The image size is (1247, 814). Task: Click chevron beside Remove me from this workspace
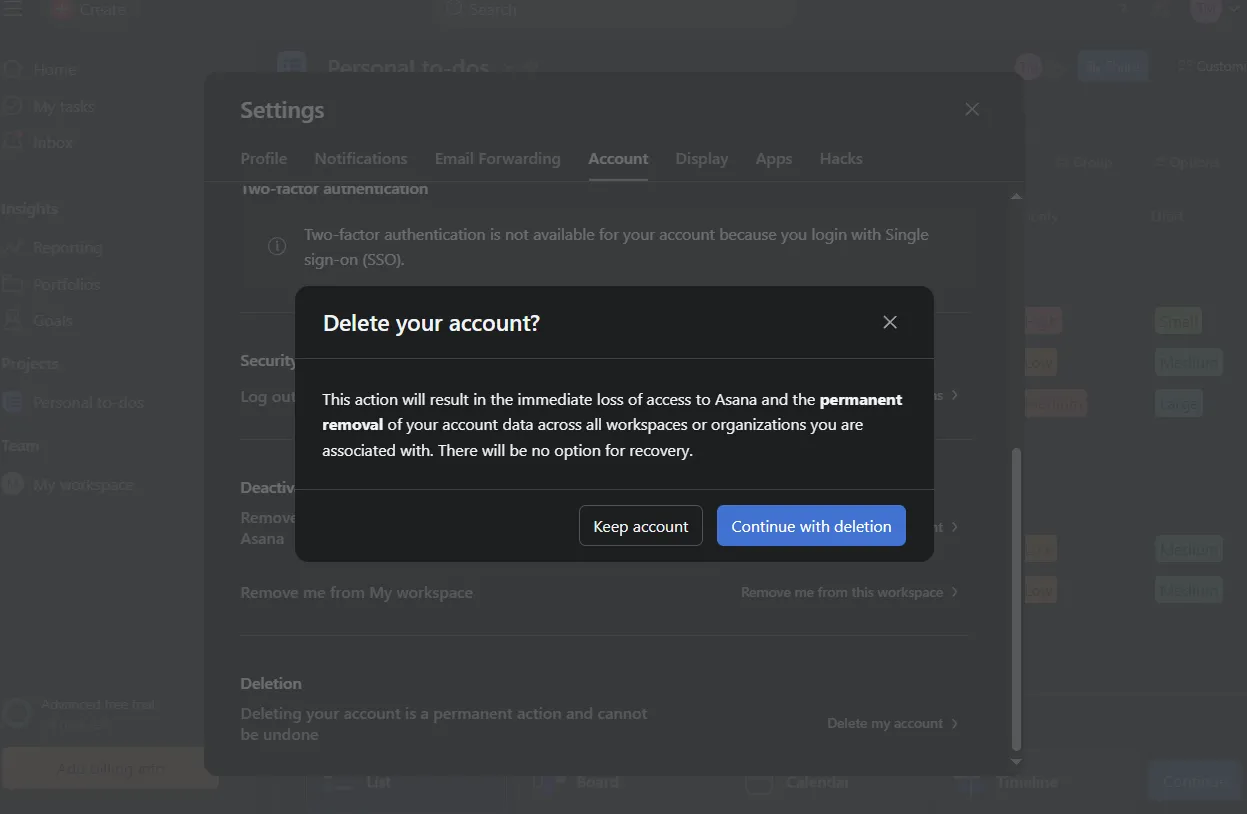(x=955, y=592)
